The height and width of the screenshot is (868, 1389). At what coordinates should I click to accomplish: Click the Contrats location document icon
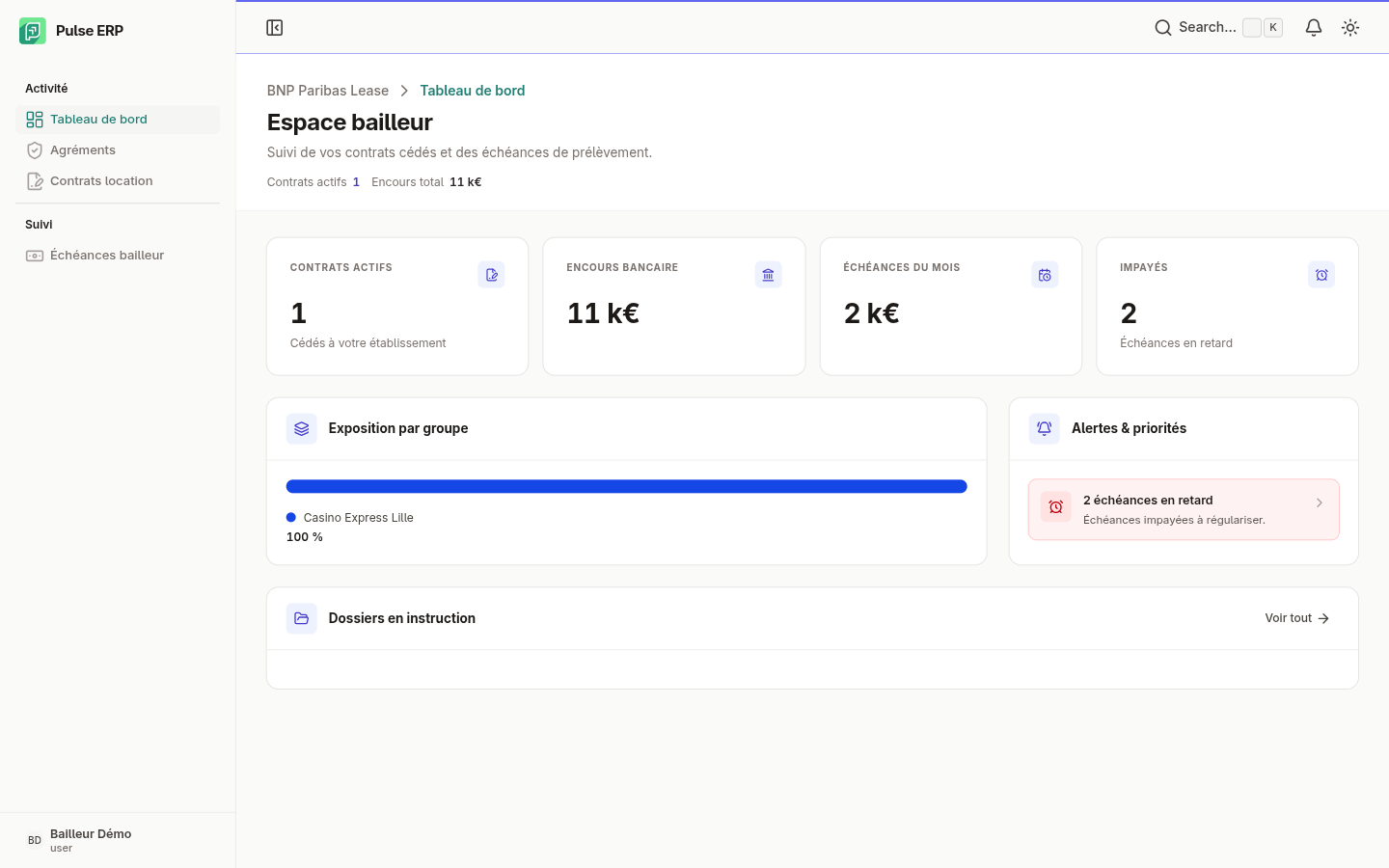(35, 181)
